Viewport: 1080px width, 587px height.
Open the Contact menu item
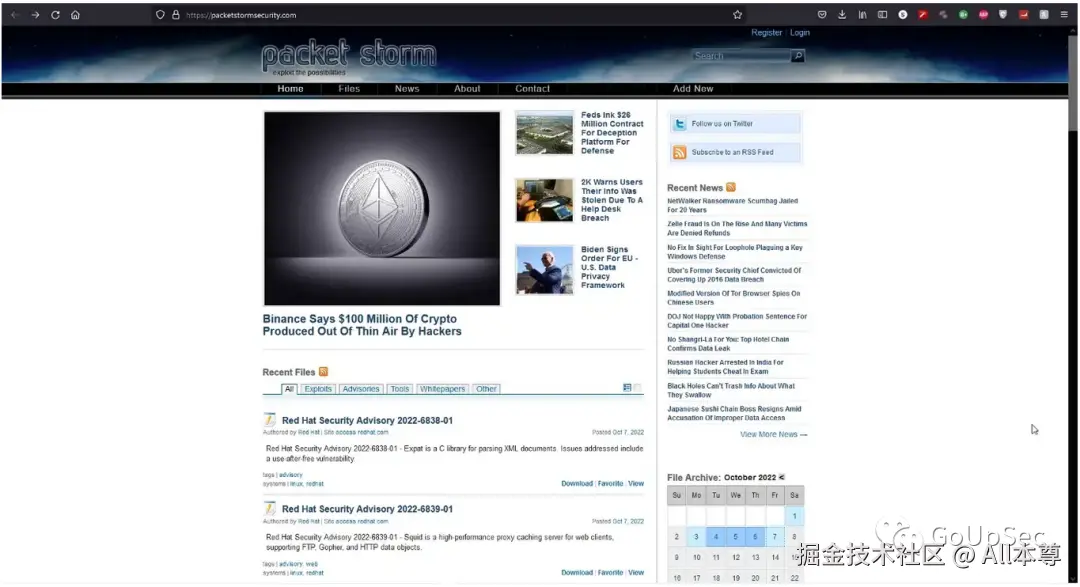click(x=532, y=89)
